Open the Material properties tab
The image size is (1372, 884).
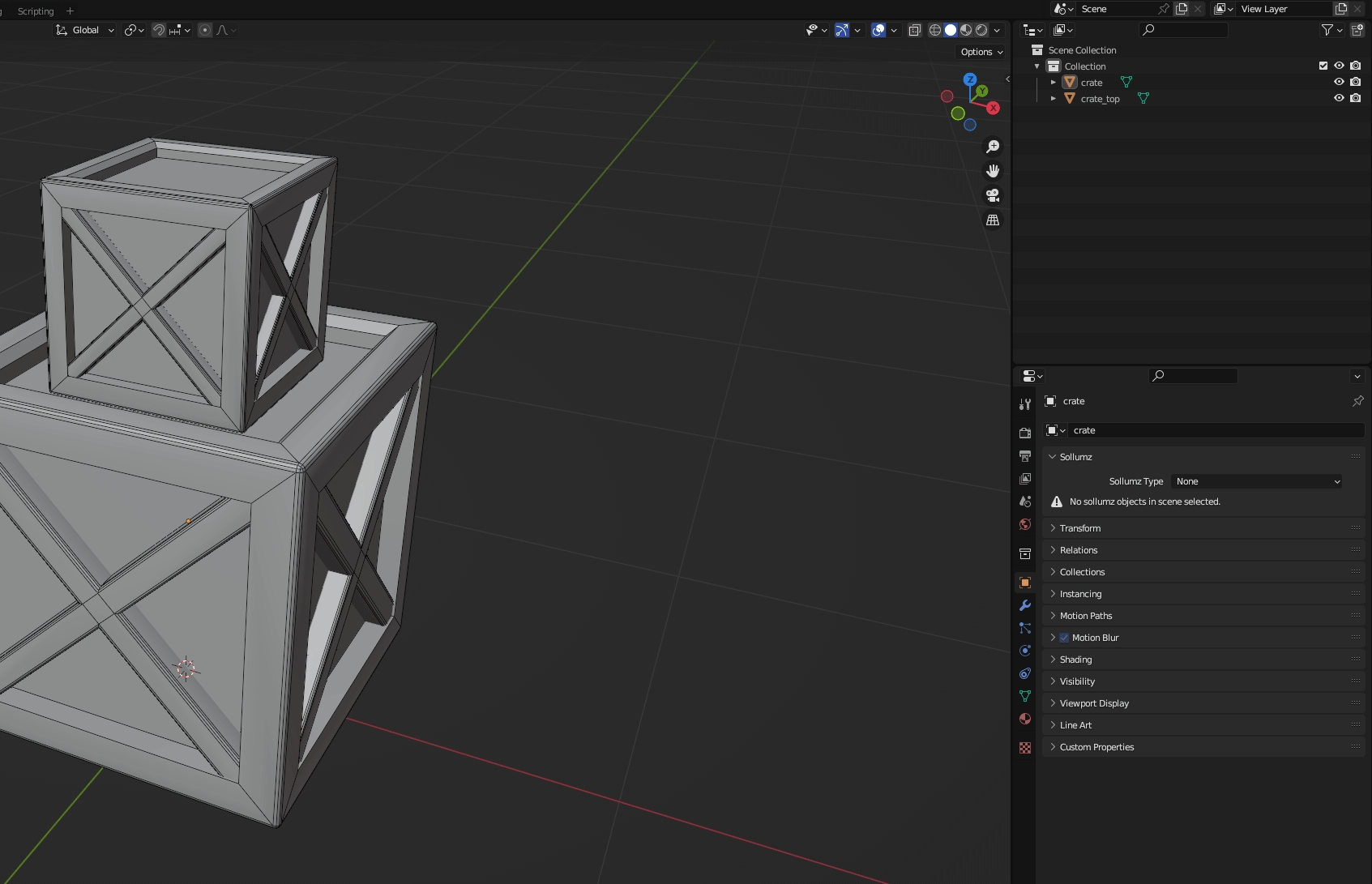coord(1025,719)
